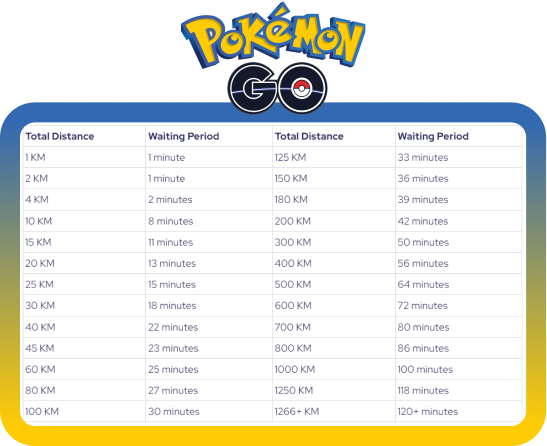Select first Waiting Period column header
The width and height of the screenshot is (547, 446).
(183, 136)
